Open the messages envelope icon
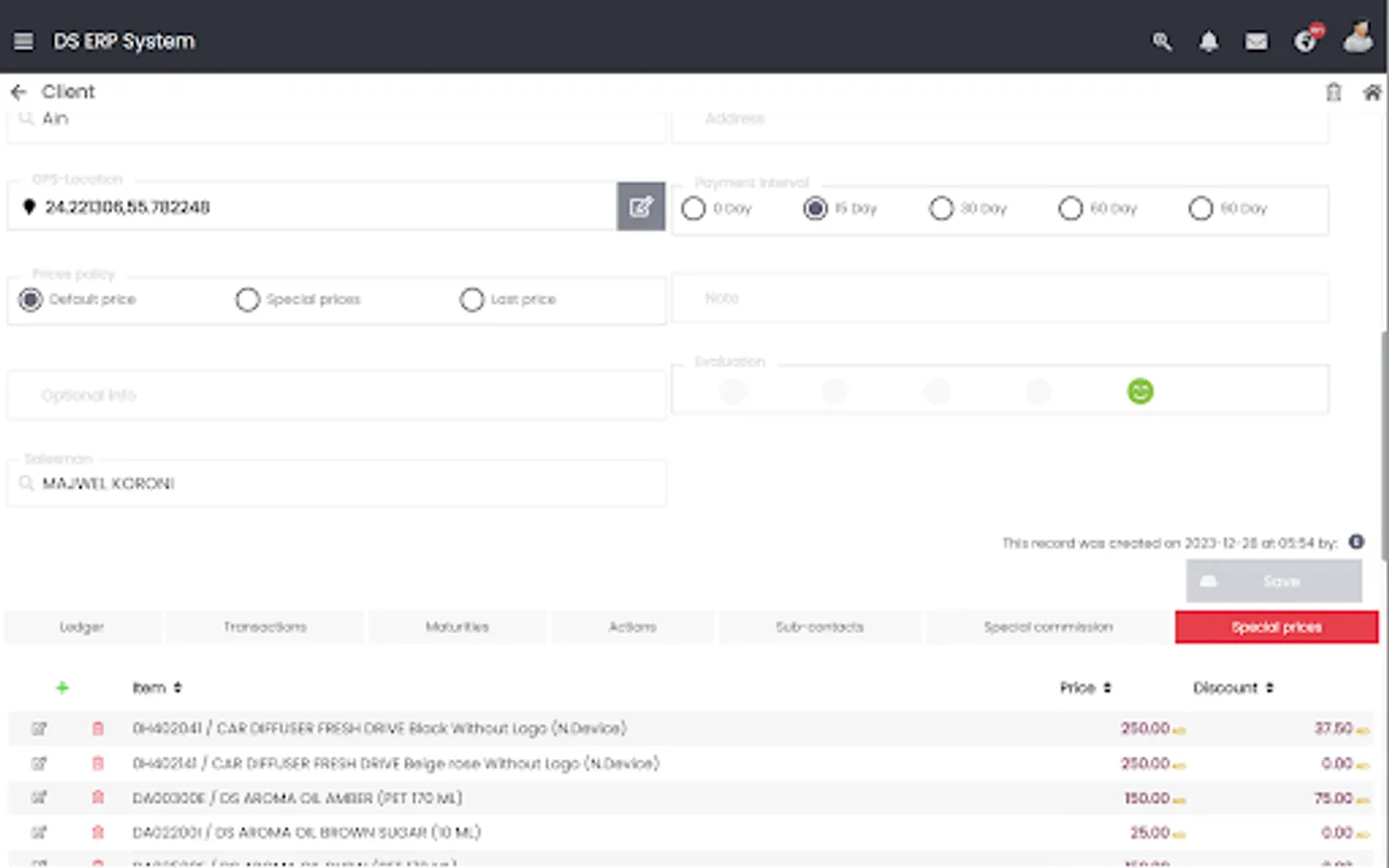The width and height of the screenshot is (1389, 868). 1256,41
